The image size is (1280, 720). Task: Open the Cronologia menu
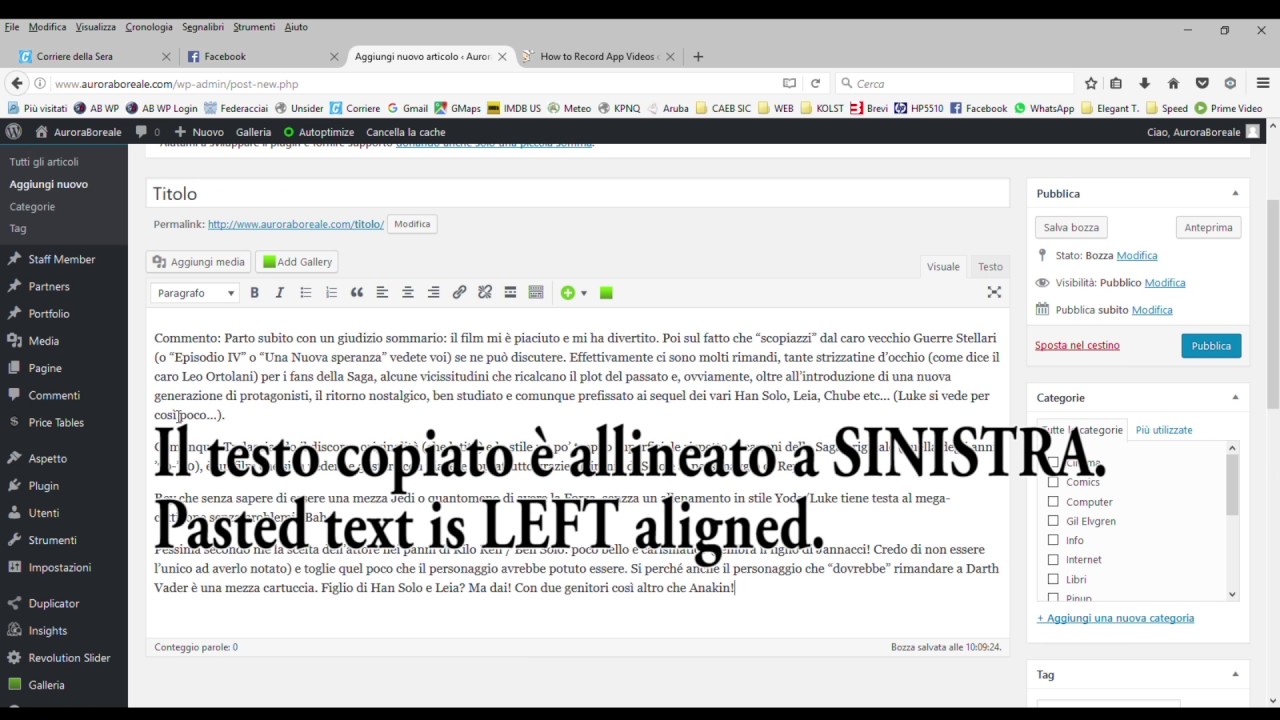[x=149, y=27]
